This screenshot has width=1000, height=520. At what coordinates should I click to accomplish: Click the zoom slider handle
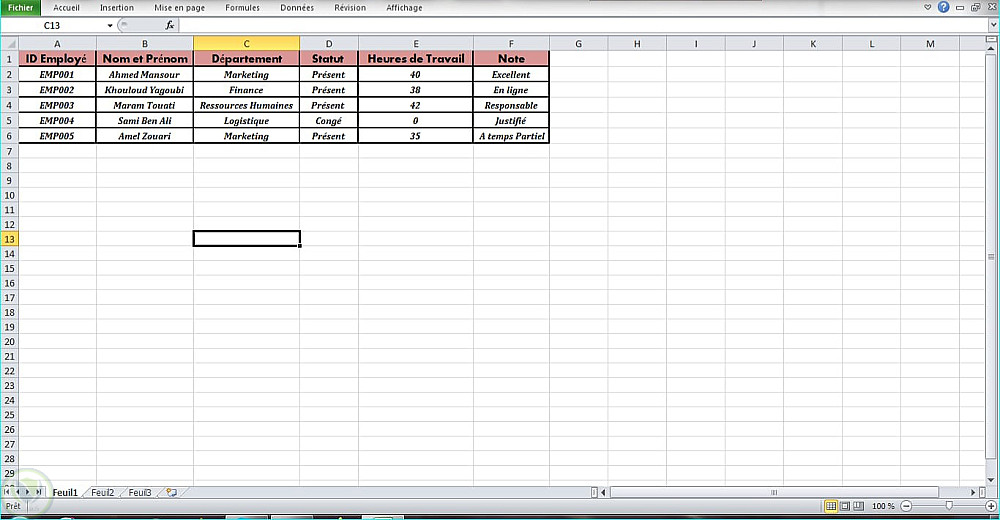point(949,506)
